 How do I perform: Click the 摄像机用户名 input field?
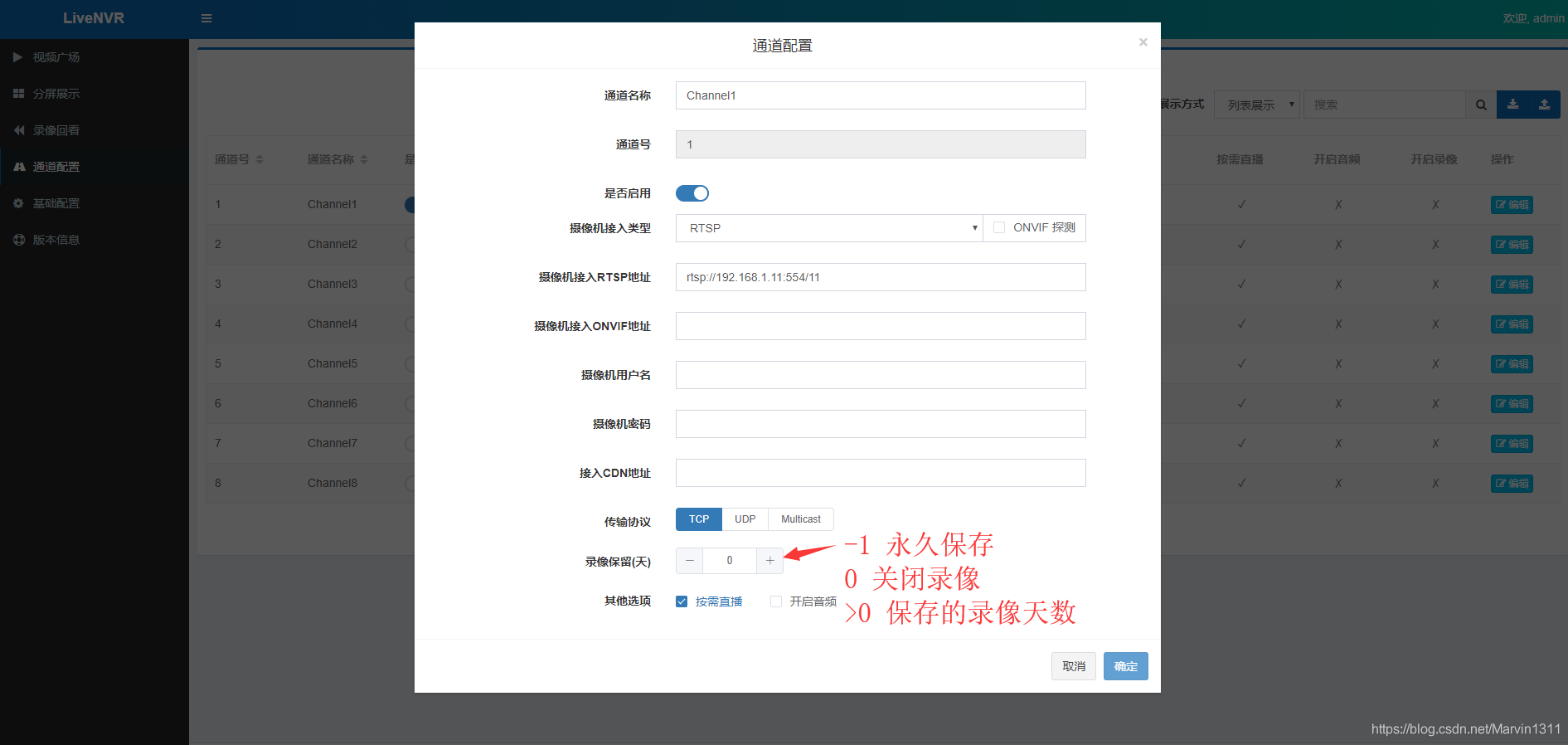[881, 375]
